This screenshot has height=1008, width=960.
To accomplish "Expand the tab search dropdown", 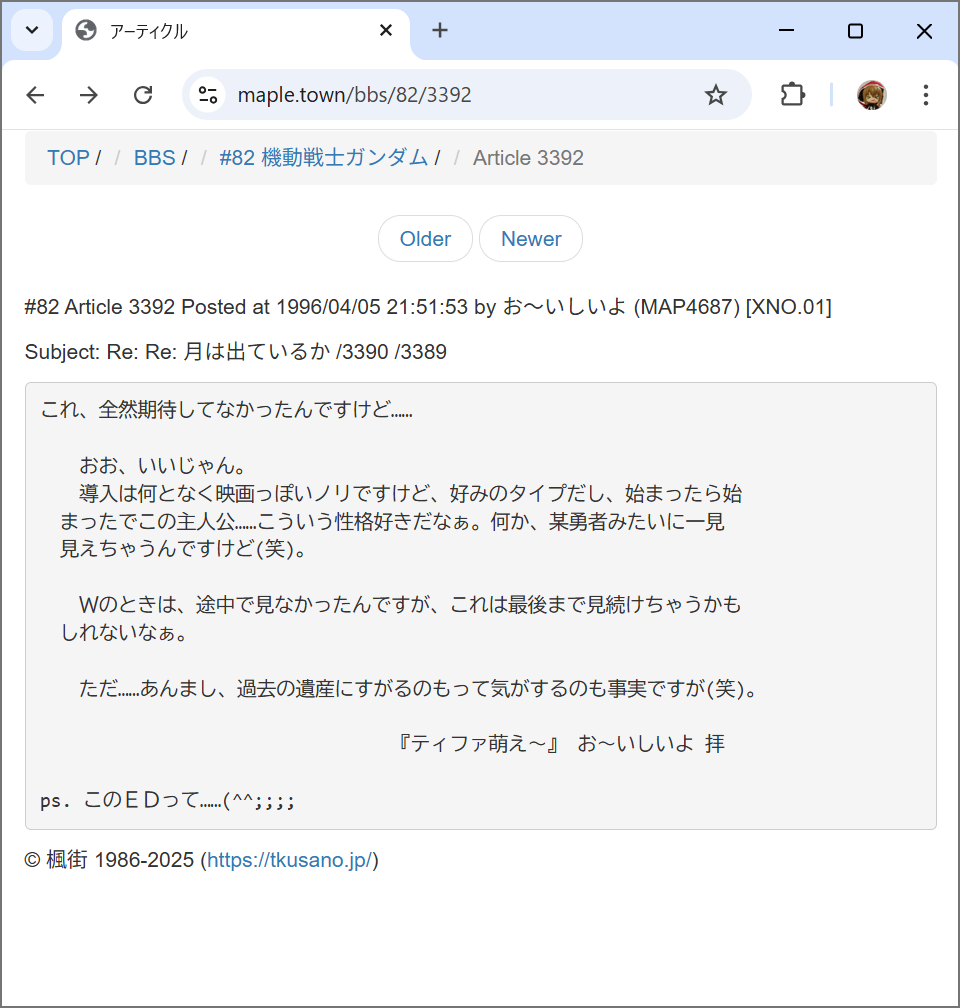I will [32, 31].
